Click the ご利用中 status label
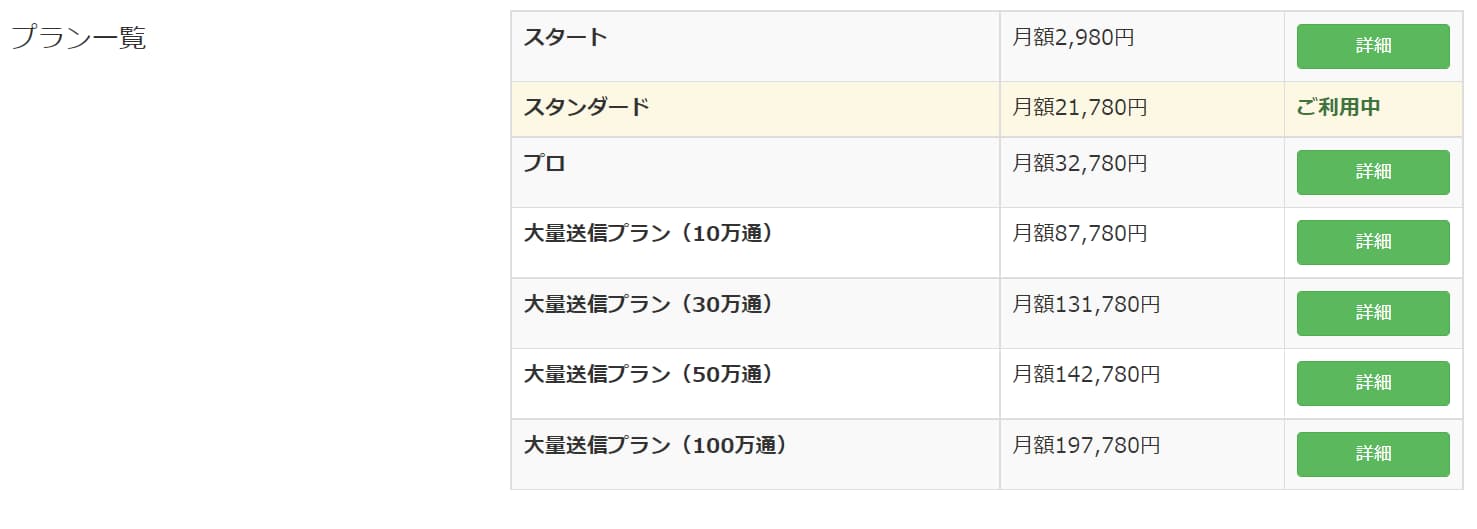The width and height of the screenshot is (1477, 529). coord(1338,107)
